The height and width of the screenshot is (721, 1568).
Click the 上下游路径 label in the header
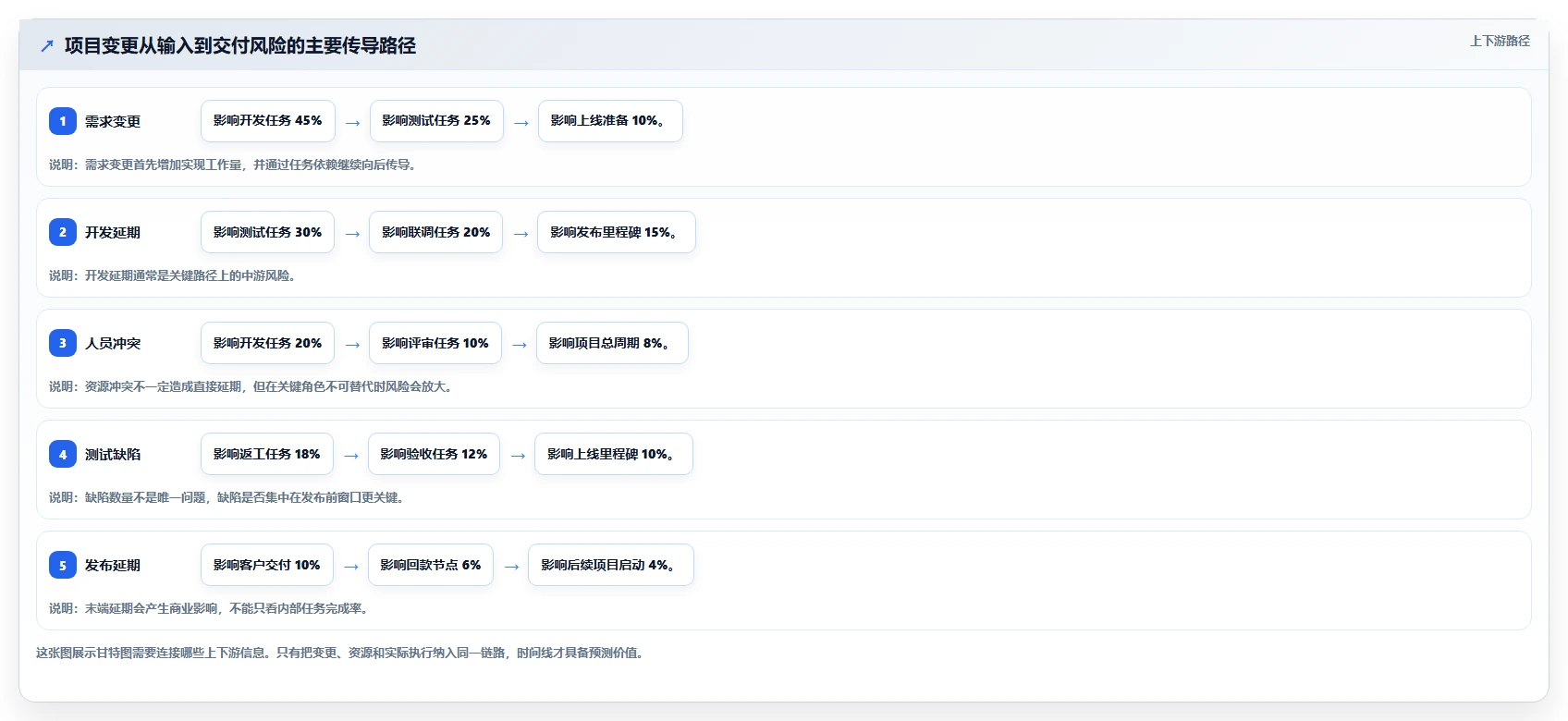pos(1500,41)
